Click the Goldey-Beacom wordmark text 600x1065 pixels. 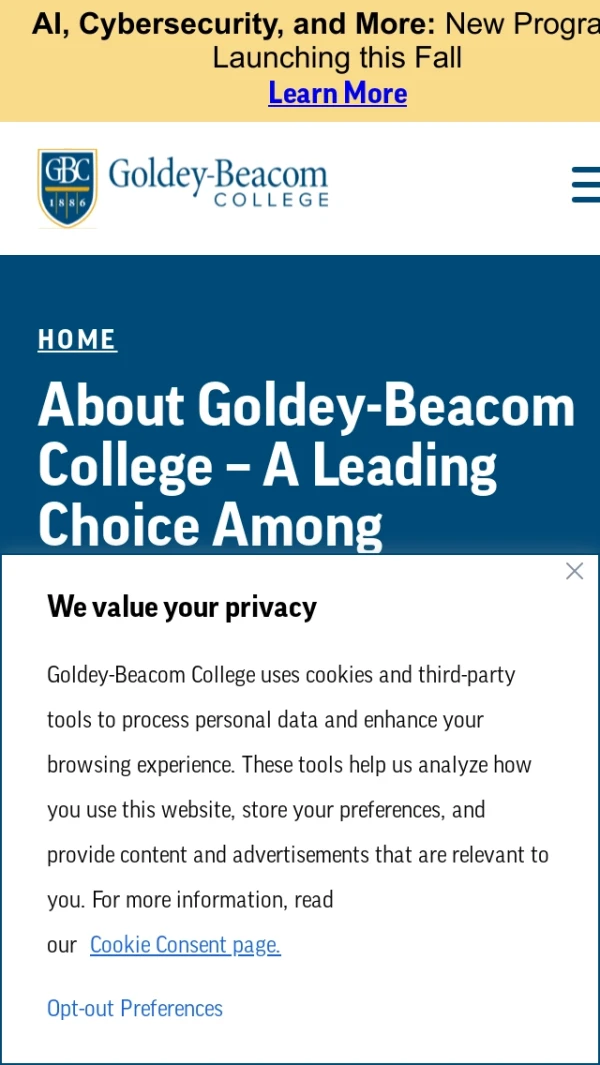click(x=218, y=175)
